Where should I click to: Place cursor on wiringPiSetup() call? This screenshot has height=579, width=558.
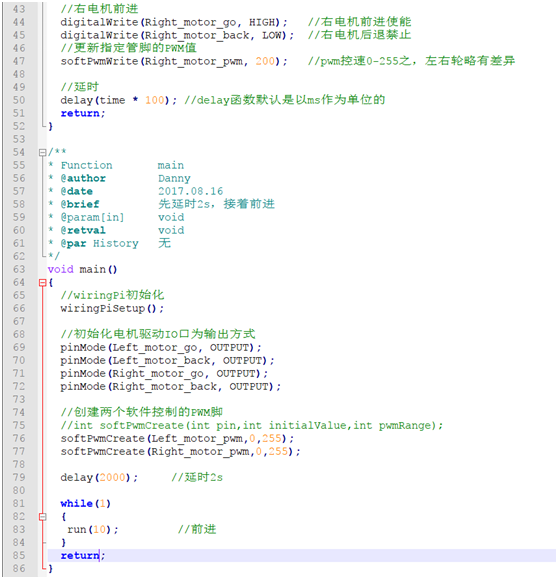pyautogui.click(x=112, y=308)
